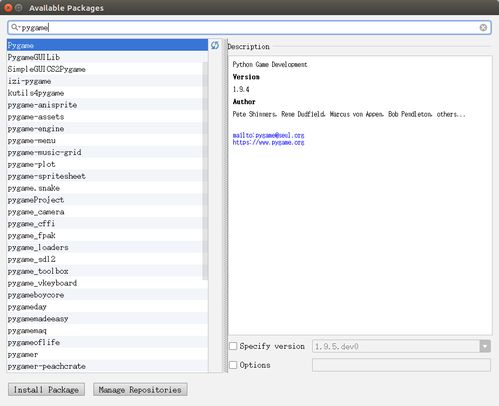The image size is (499, 406).
Task: Select the pygame_toolbox package
Action: [x=107, y=271]
